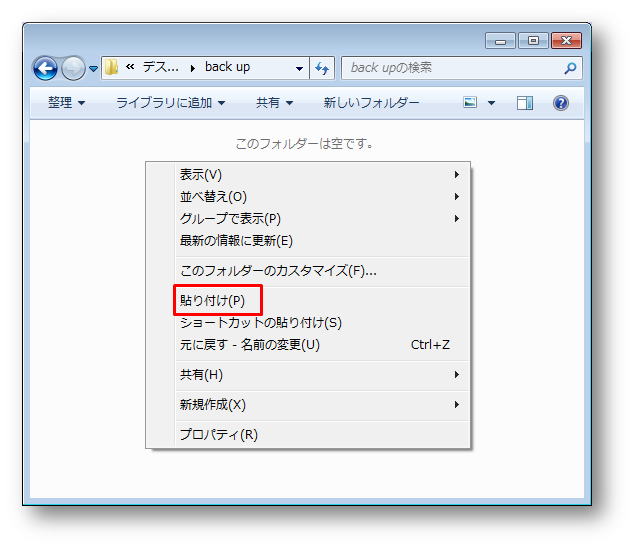Screen dimensions: 634x548
Task: Choose 元に戻す - 名前の変更(U)
Action: coord(323,345)
